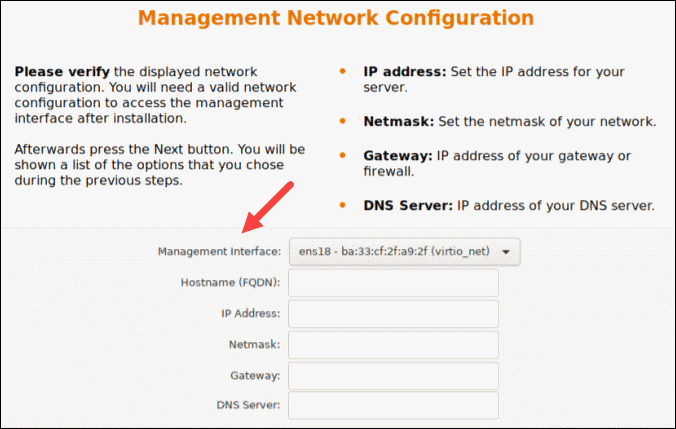This screenshot has height=429, width=676.
Task: Click the dropdown arrow beside ens18 interface
Action: click(x=507, y=252)
